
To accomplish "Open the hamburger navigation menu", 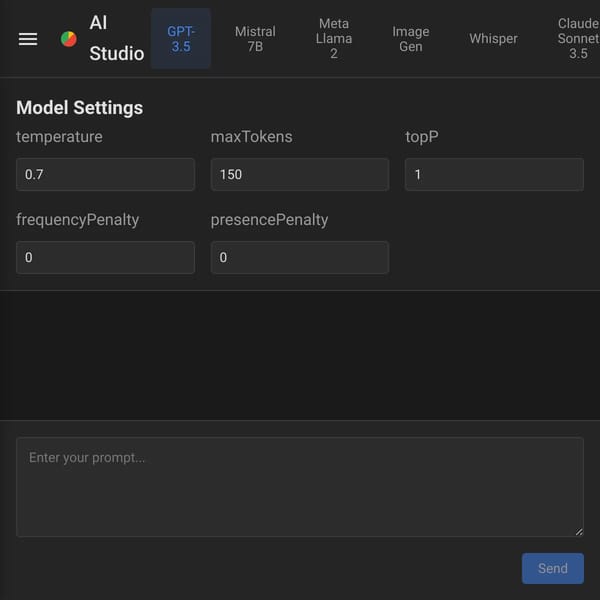I will [x=28, y=39].
